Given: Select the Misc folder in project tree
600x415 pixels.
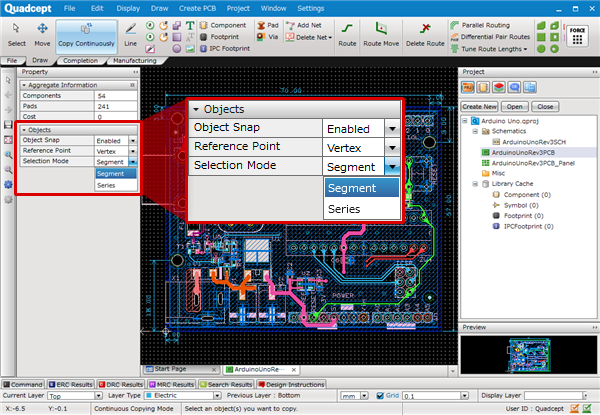Looking at the screenshot, I should pyautogui.click(x=498, y=173).
